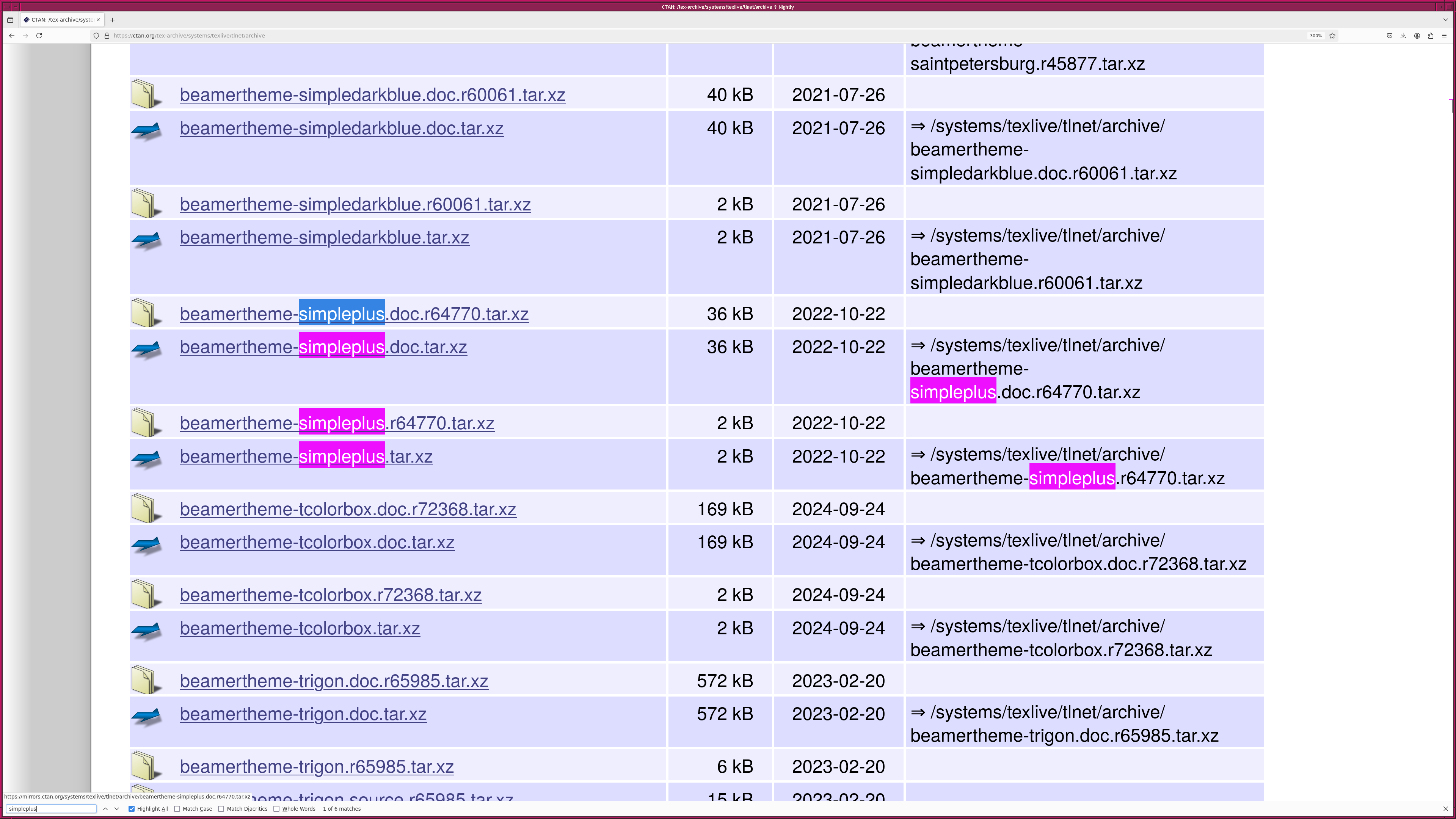Enable Whole Words checkbox

click(x=277, y=809)
